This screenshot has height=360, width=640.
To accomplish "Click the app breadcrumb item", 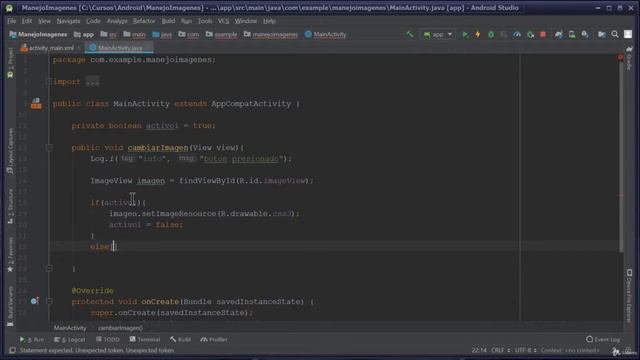I will [84, 35].
